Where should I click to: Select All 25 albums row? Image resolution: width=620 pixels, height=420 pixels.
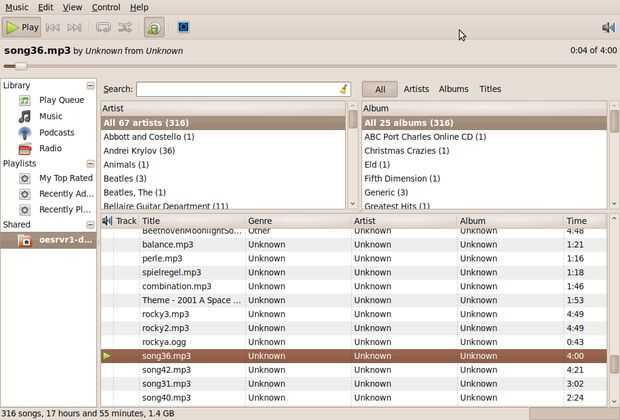click(x=484, y=123)
